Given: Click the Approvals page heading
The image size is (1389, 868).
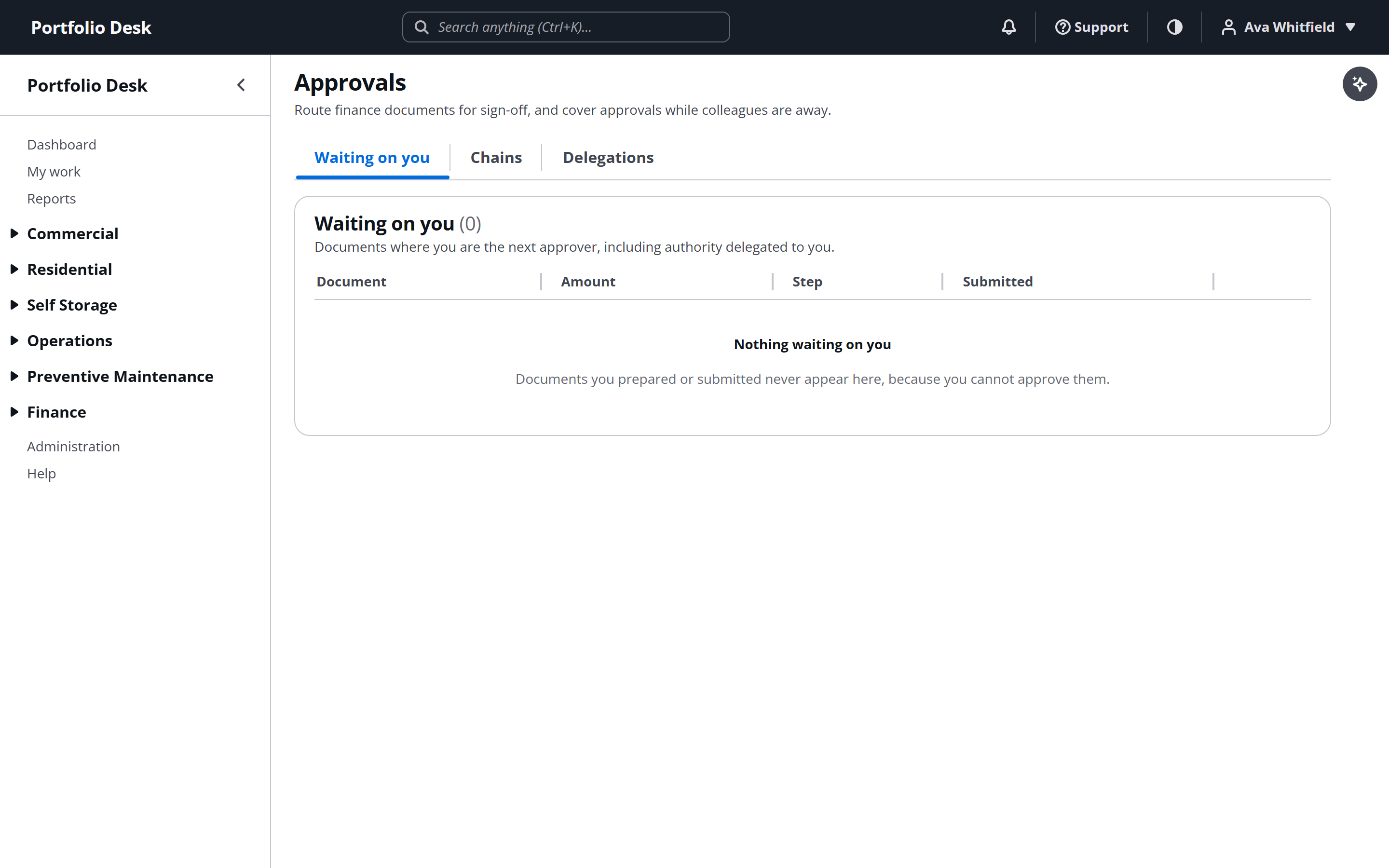Looking at the screenshot, I should 350,83.
